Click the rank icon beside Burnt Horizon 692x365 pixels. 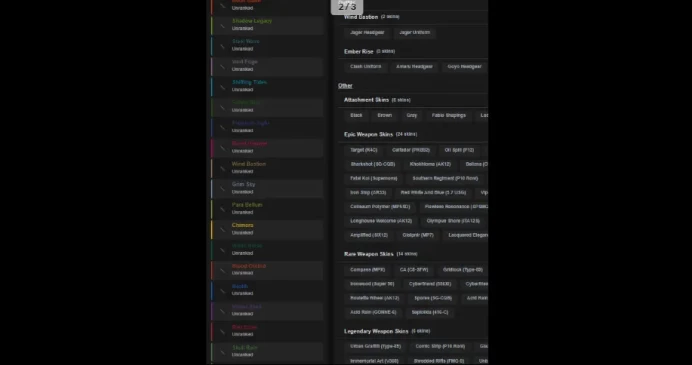point(223,148)
